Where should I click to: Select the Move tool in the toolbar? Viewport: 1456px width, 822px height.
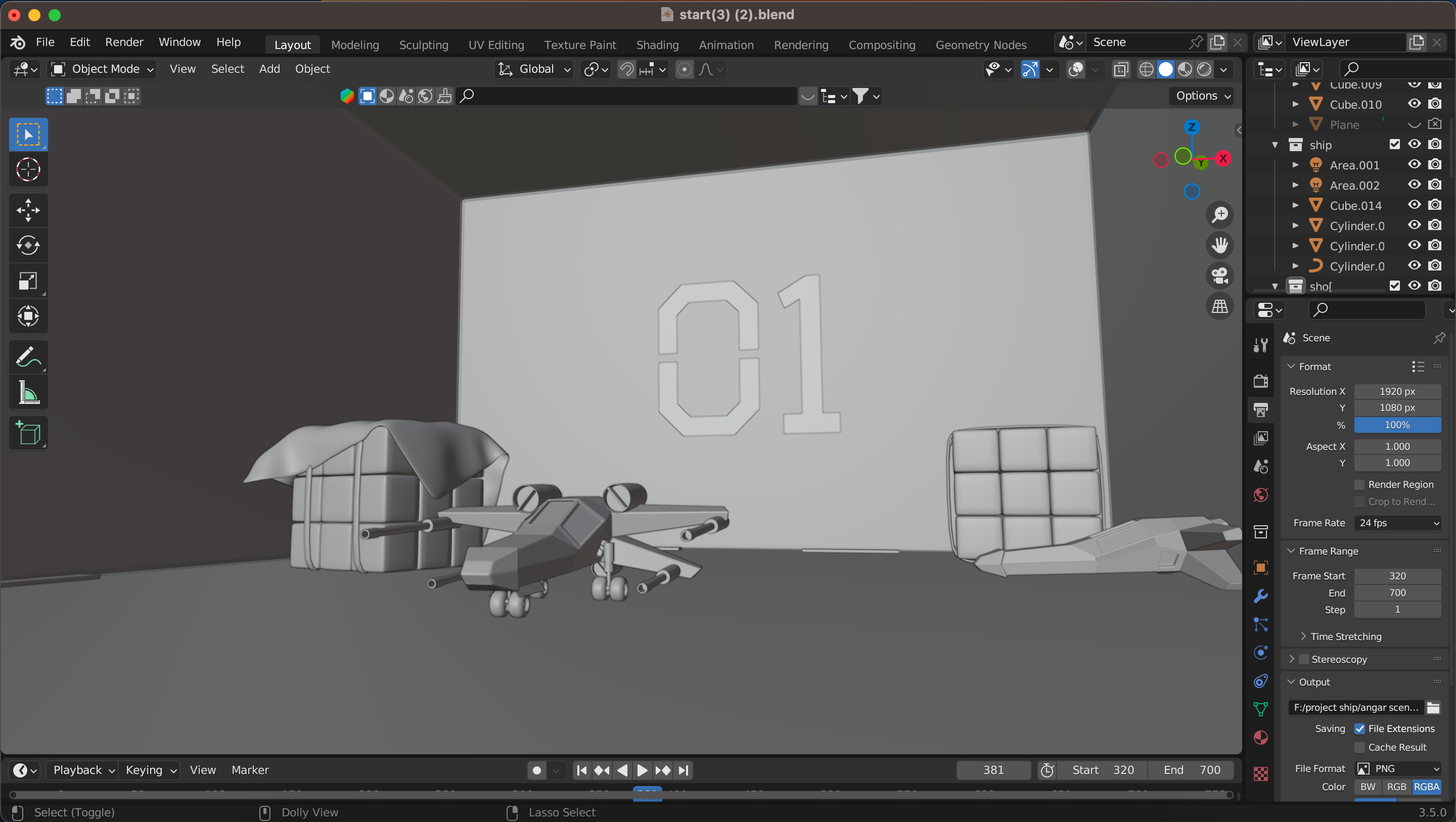click(28, 210)
